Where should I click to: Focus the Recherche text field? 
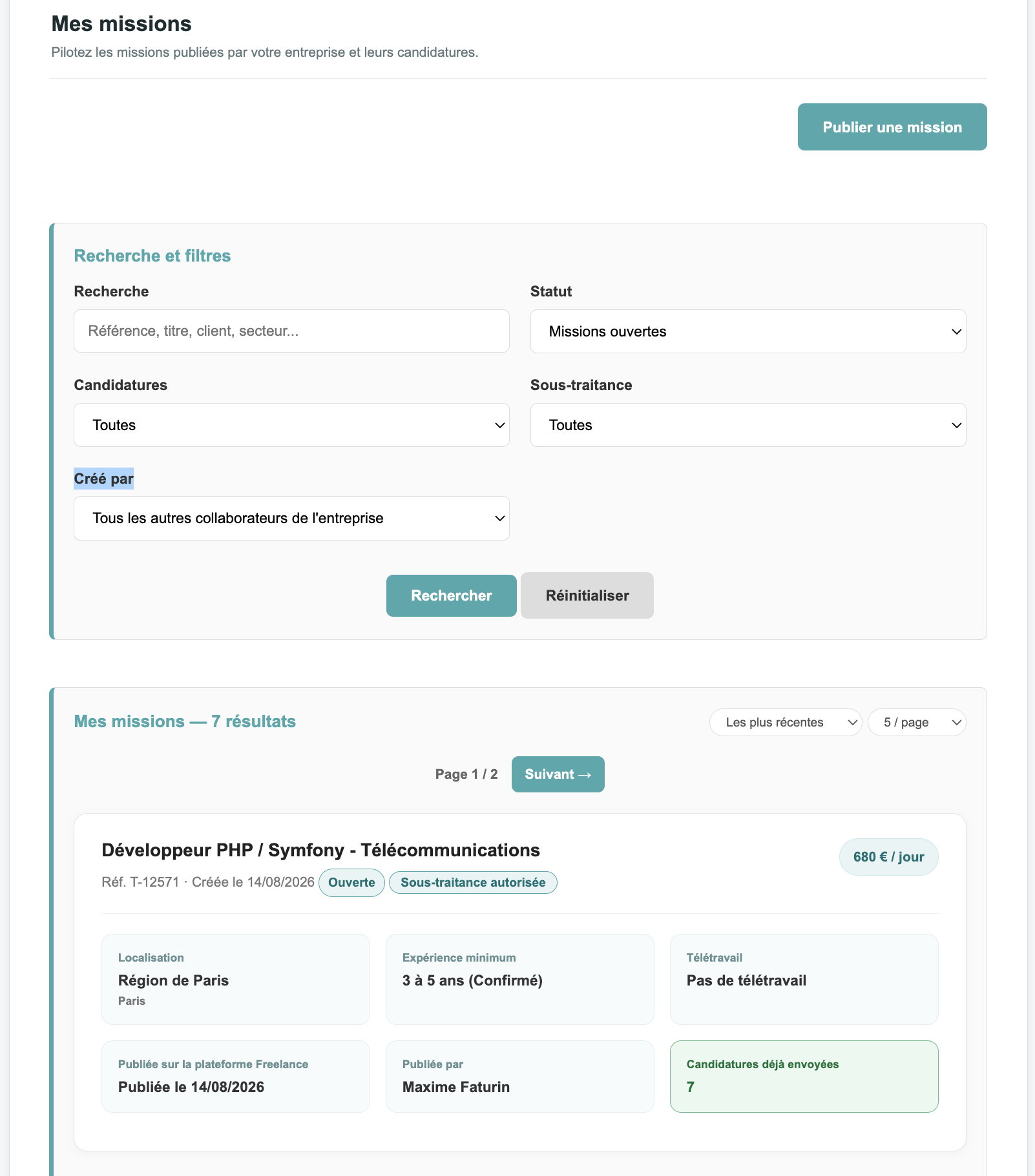(291, 331)
